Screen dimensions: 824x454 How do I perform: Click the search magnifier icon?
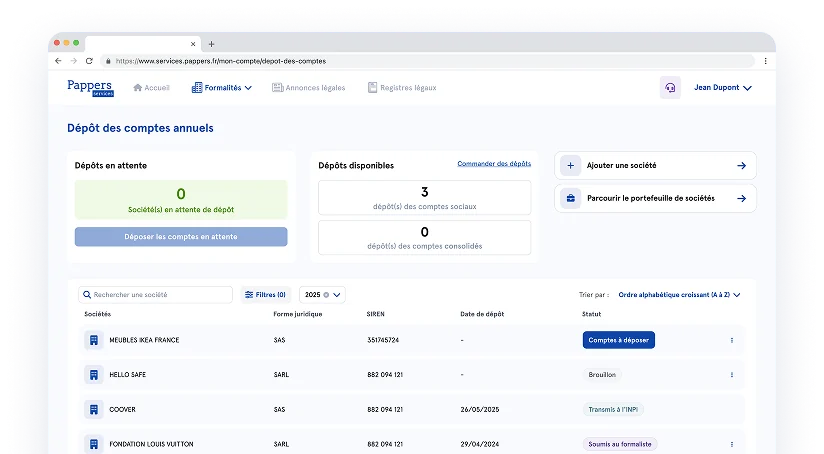coord(87,295)
